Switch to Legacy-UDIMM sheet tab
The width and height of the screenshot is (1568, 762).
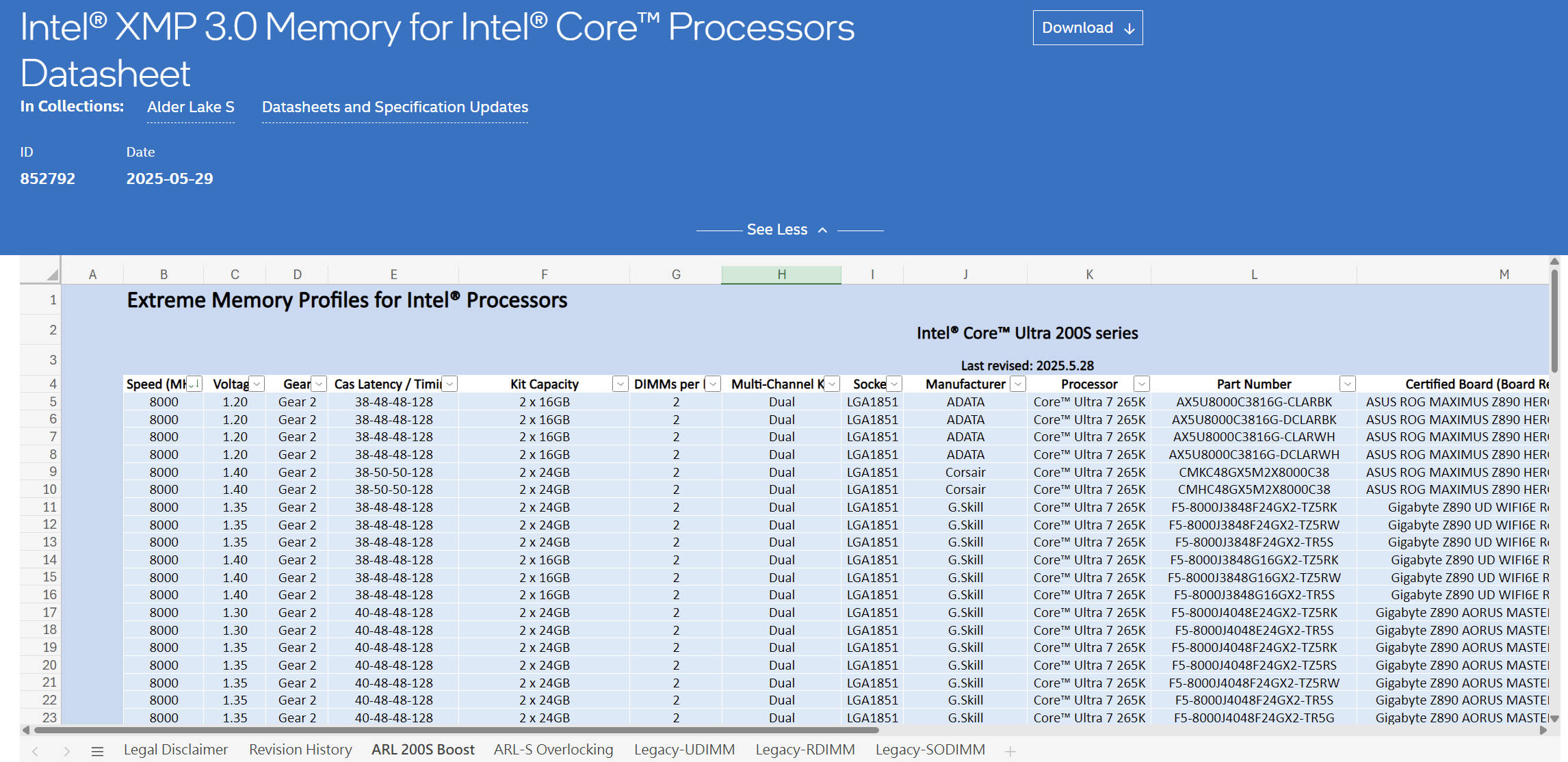click(684, 750)
